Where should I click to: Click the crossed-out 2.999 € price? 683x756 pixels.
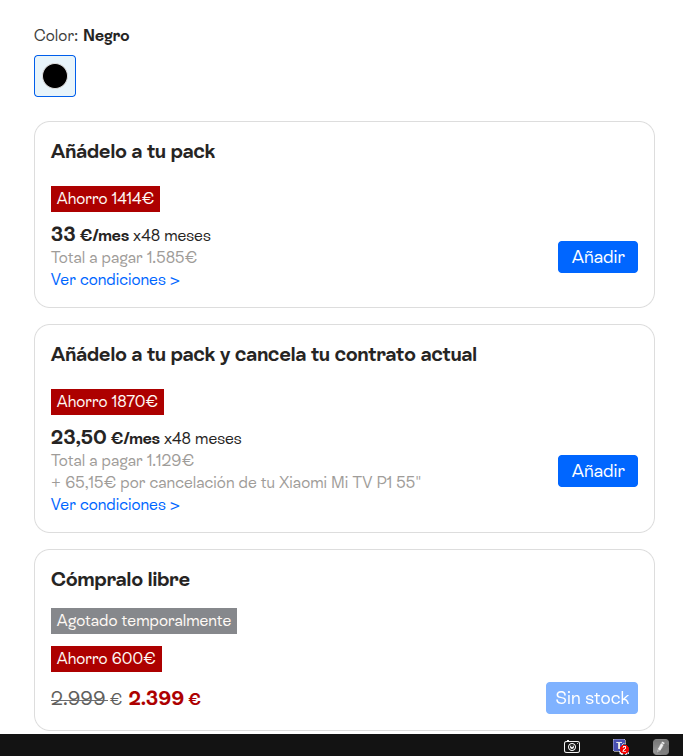[86, 699]
